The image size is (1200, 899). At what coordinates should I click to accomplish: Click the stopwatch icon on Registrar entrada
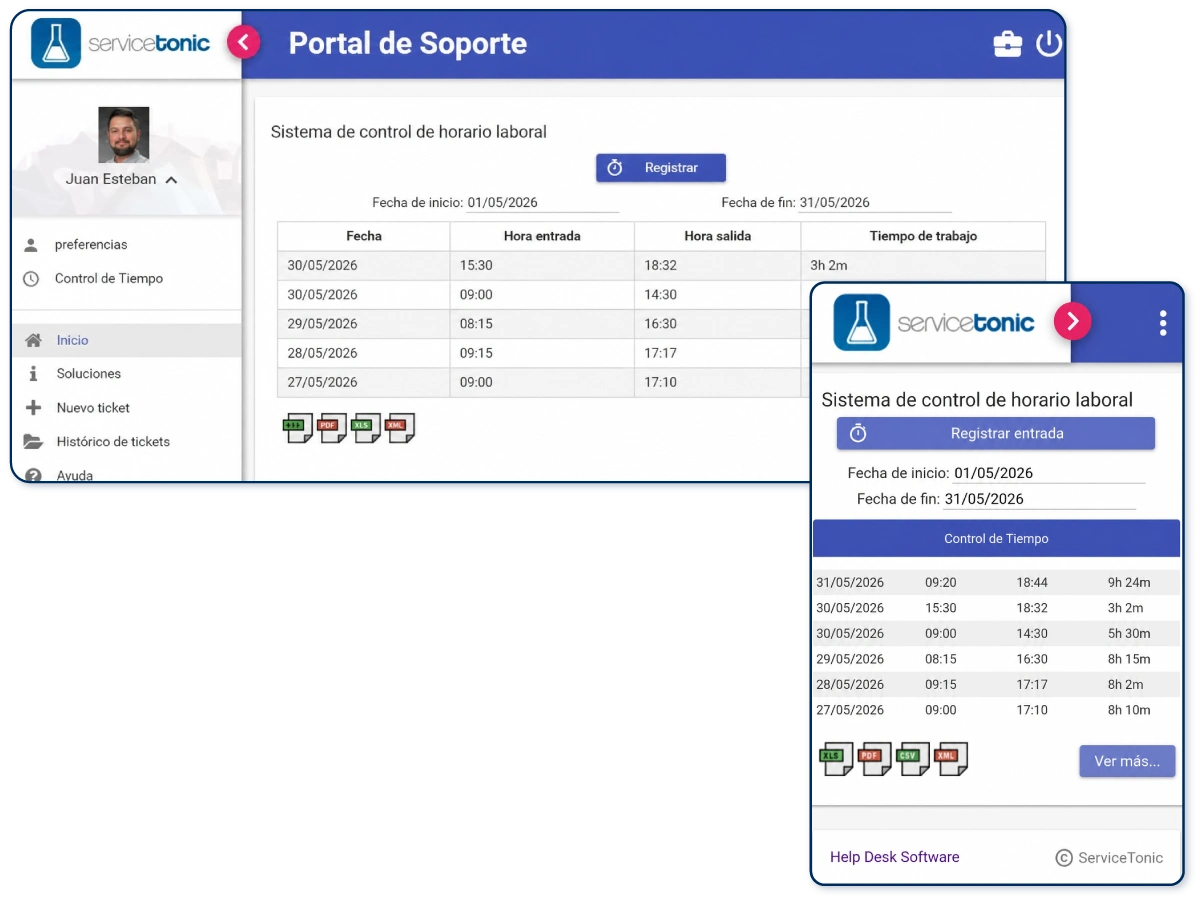coord(858,434)
